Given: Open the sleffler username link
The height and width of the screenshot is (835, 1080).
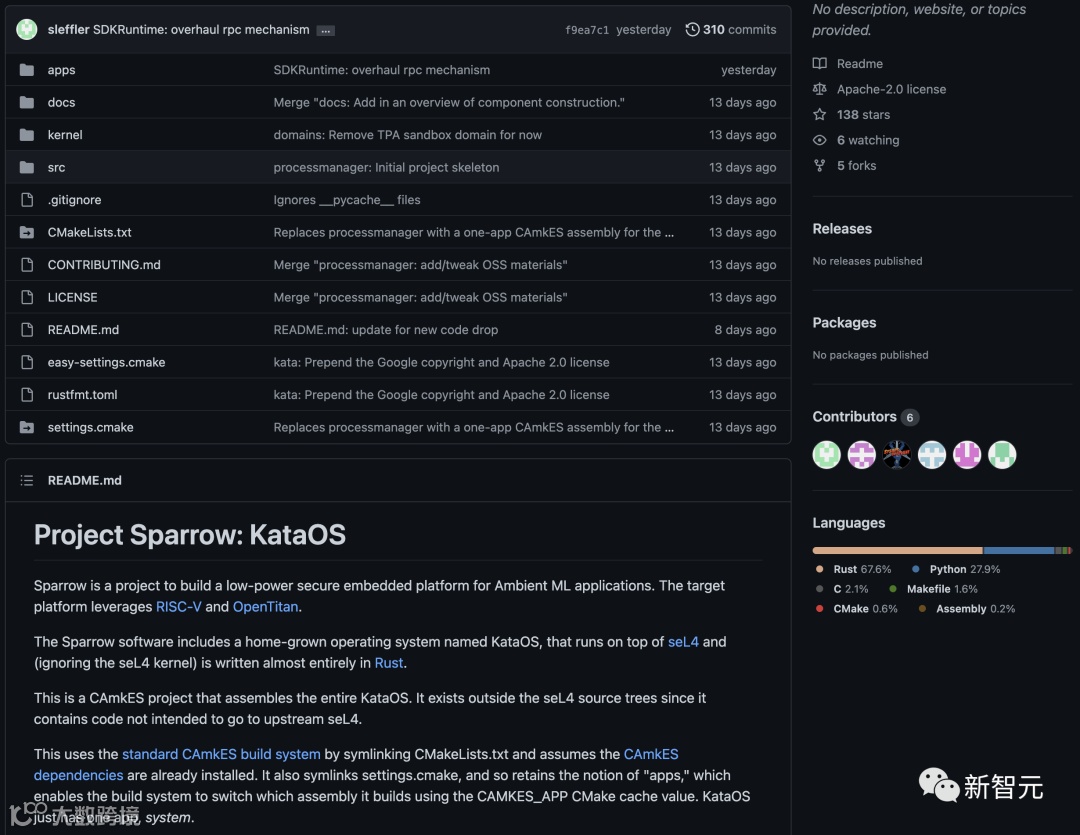Looking at the screenshot, I should (x=68, y=30).
